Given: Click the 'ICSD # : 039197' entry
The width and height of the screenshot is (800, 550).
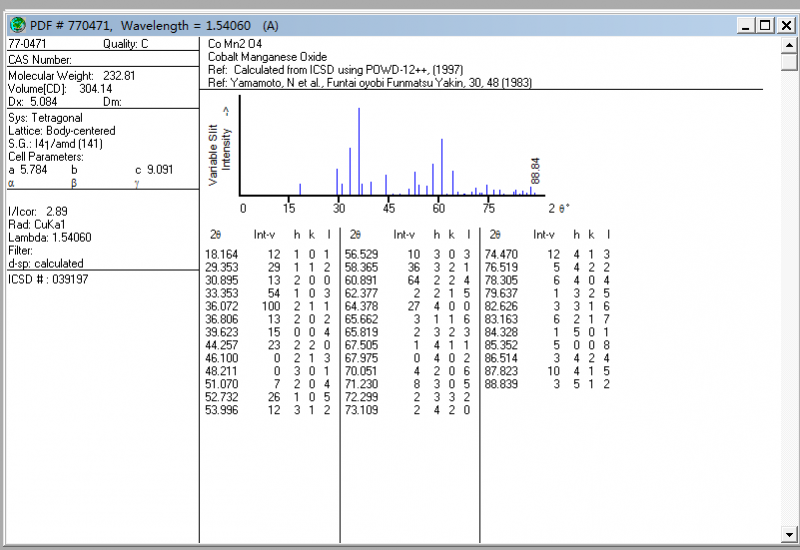Looking at the screenshot, I should [48, 279].
